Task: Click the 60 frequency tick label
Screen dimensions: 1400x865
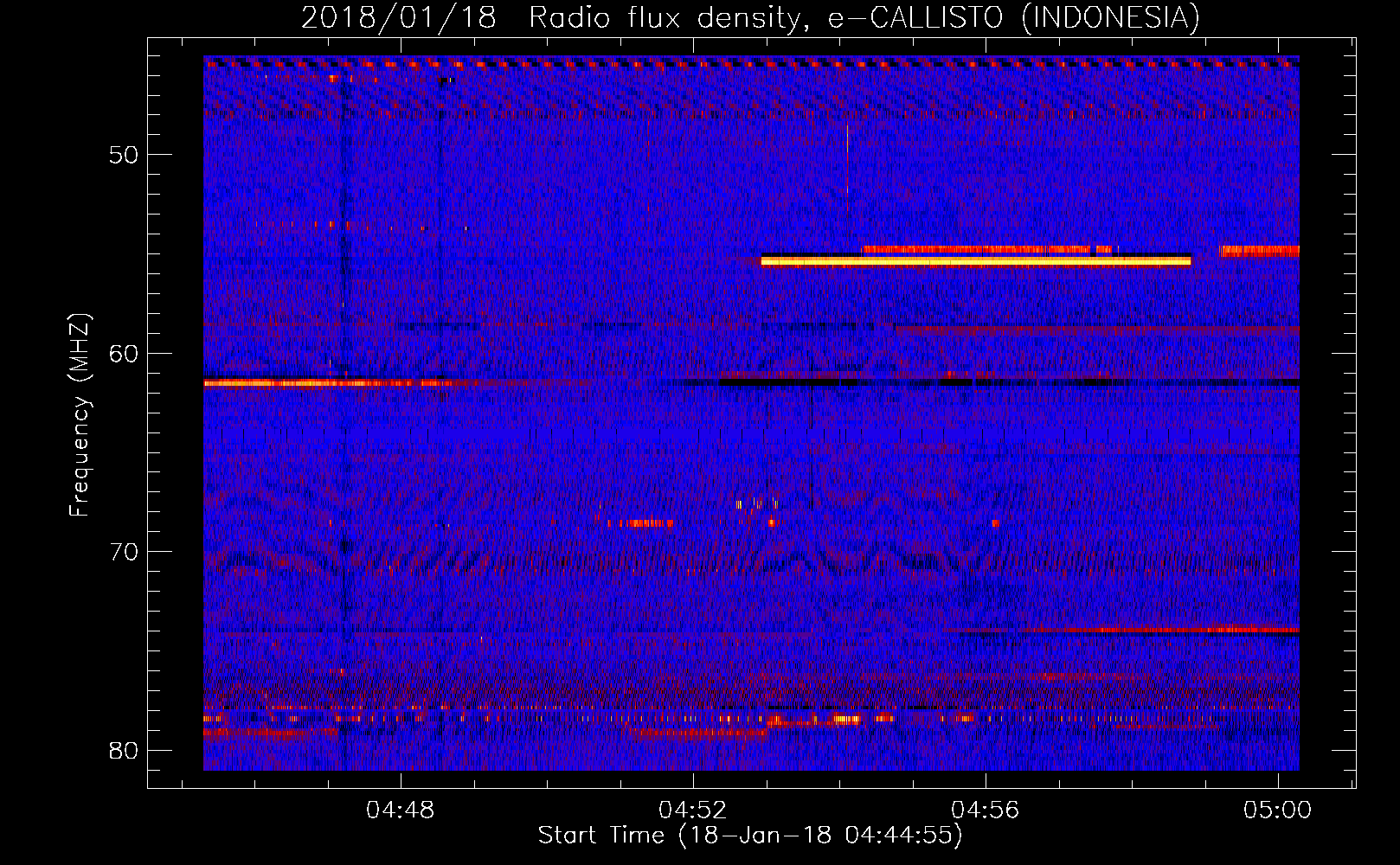Action: pos(124,353)
